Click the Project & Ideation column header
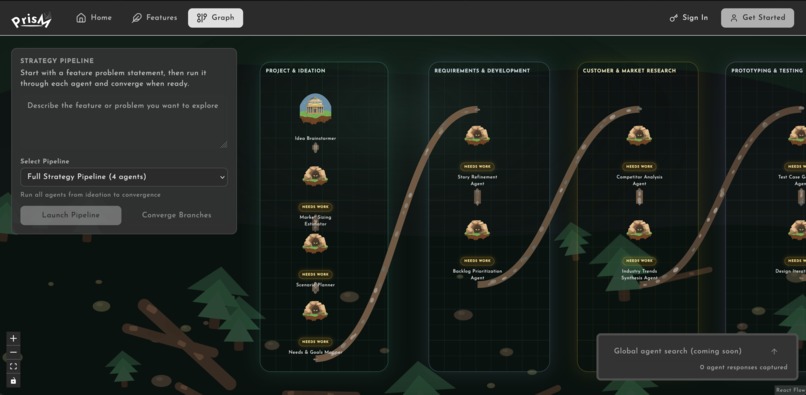 [296, 70]
